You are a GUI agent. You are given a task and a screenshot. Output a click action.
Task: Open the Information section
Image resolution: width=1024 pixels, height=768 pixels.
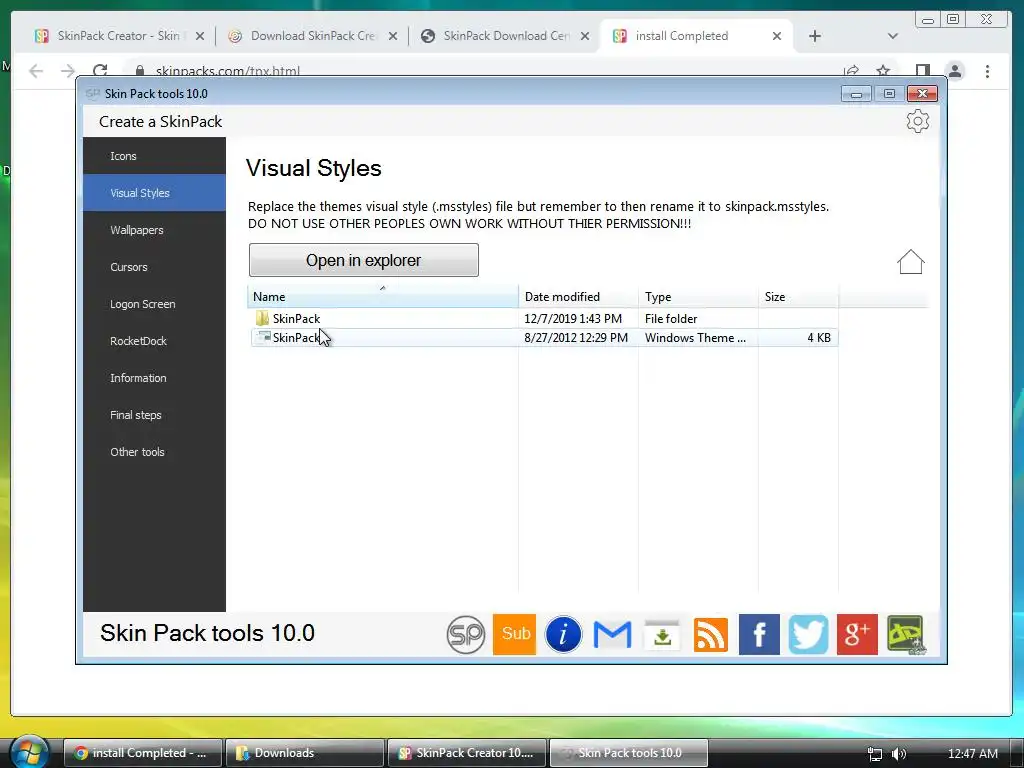154,378
